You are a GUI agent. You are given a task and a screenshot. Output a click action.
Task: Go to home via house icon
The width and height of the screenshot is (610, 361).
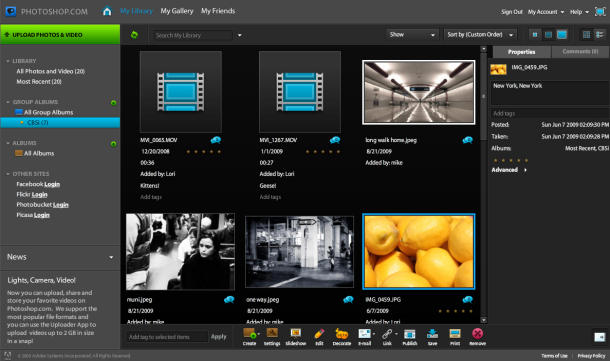[x=107, y=11]
